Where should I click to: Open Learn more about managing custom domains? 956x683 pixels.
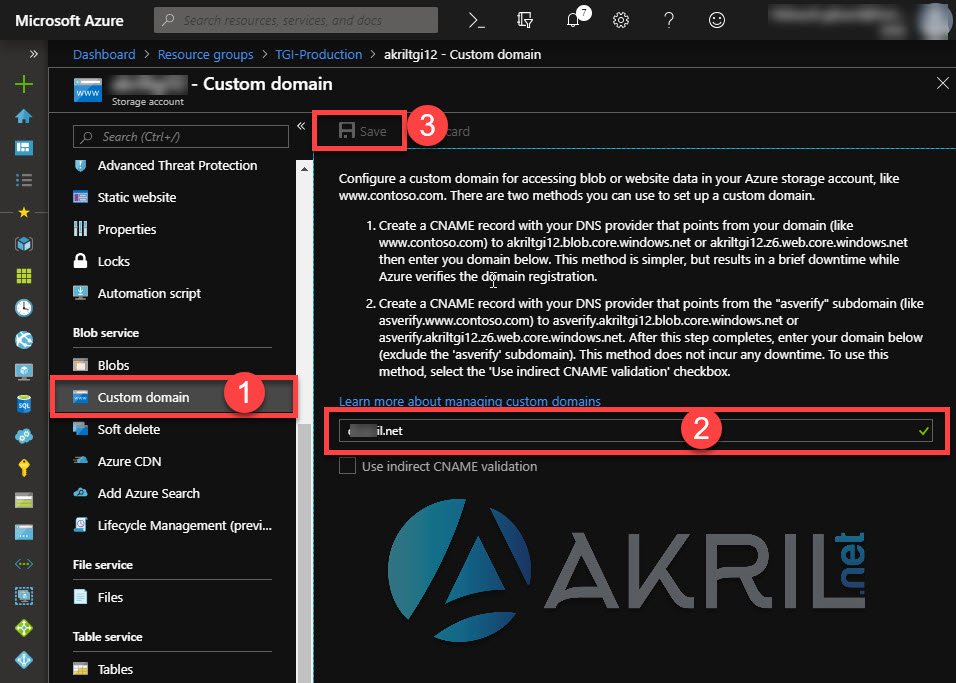470,401
